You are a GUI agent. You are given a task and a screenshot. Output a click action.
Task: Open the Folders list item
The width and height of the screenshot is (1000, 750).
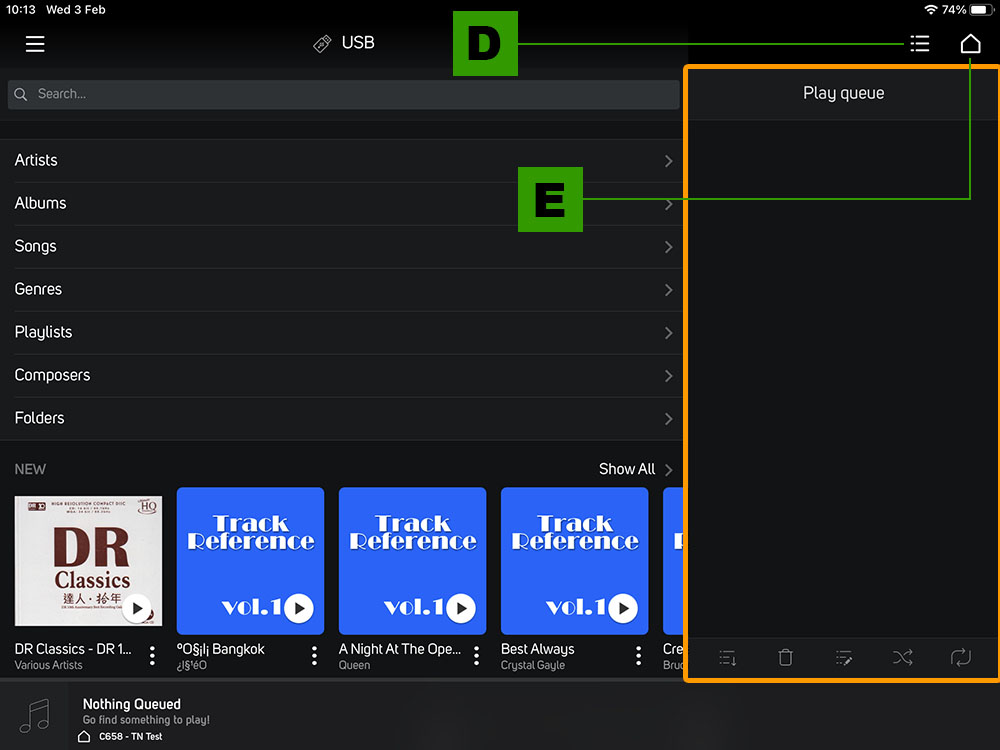tap(340, 418)
